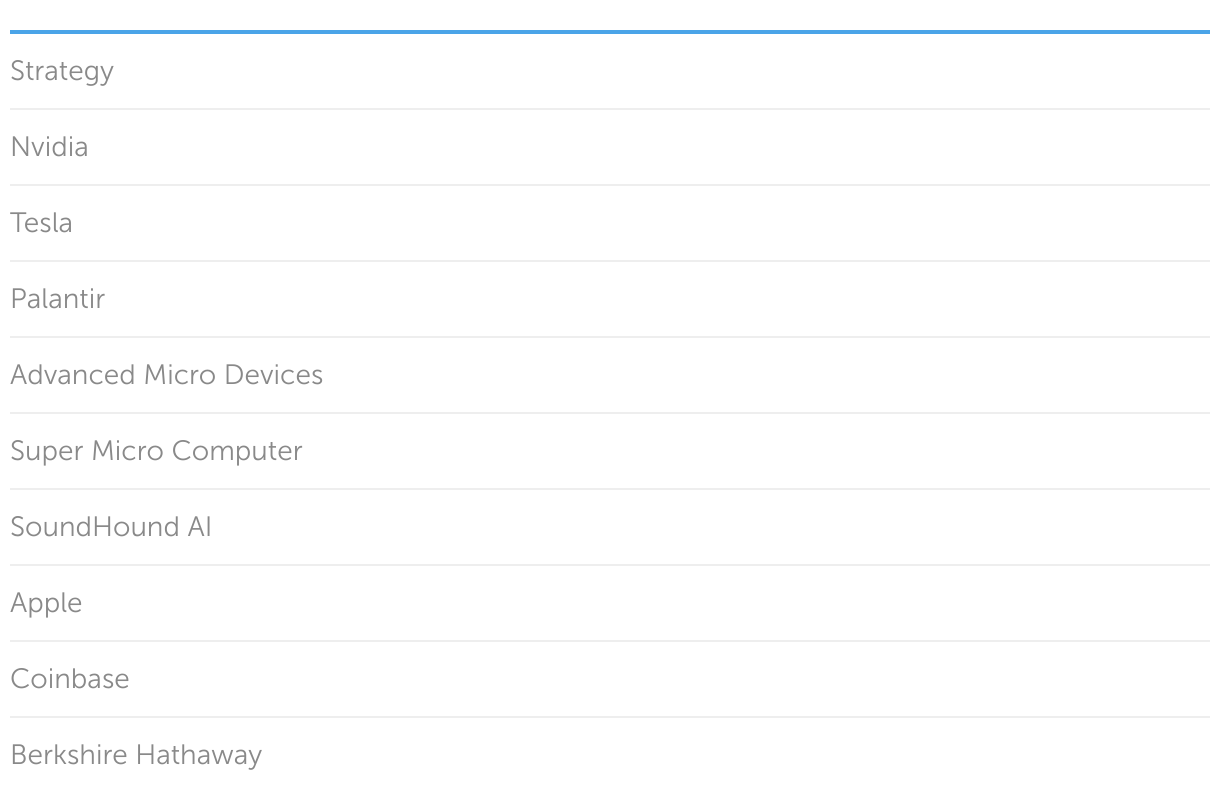Screen dimensions: 1220x802
Task: Click the Strategy company name
Action: [x=62, y=71]
